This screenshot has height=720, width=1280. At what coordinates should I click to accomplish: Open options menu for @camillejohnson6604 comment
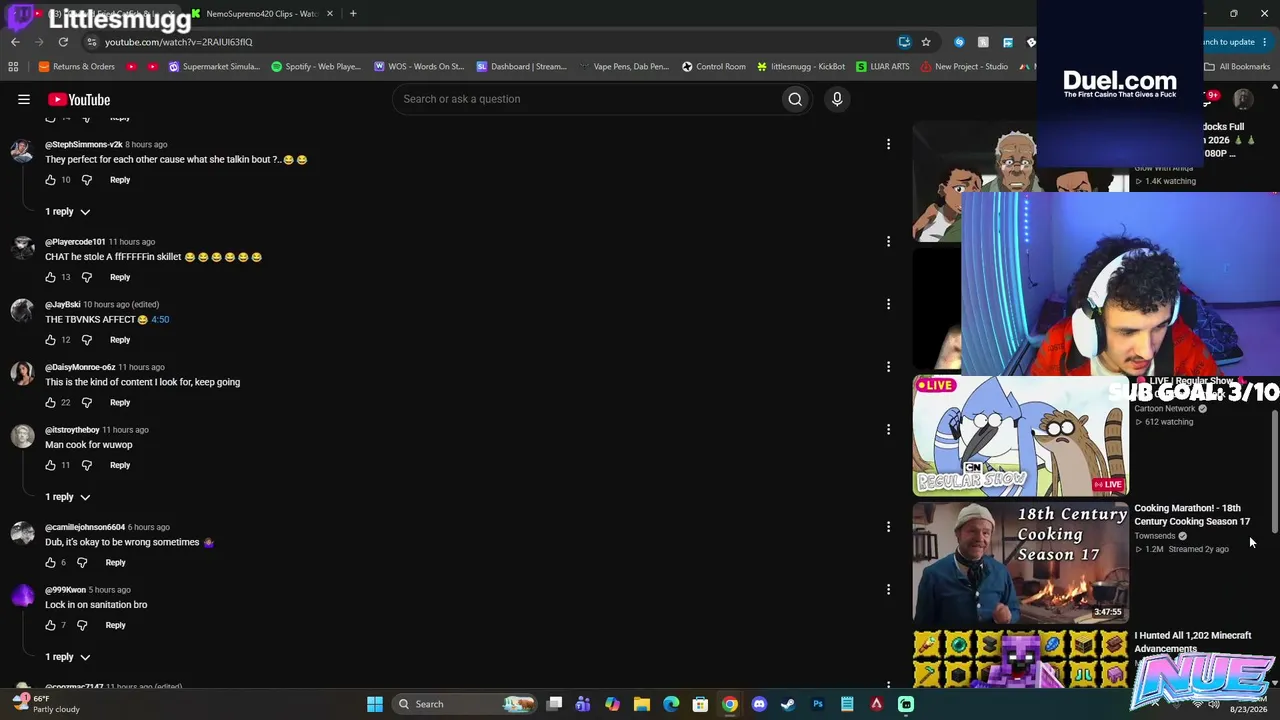coord(888,527)
